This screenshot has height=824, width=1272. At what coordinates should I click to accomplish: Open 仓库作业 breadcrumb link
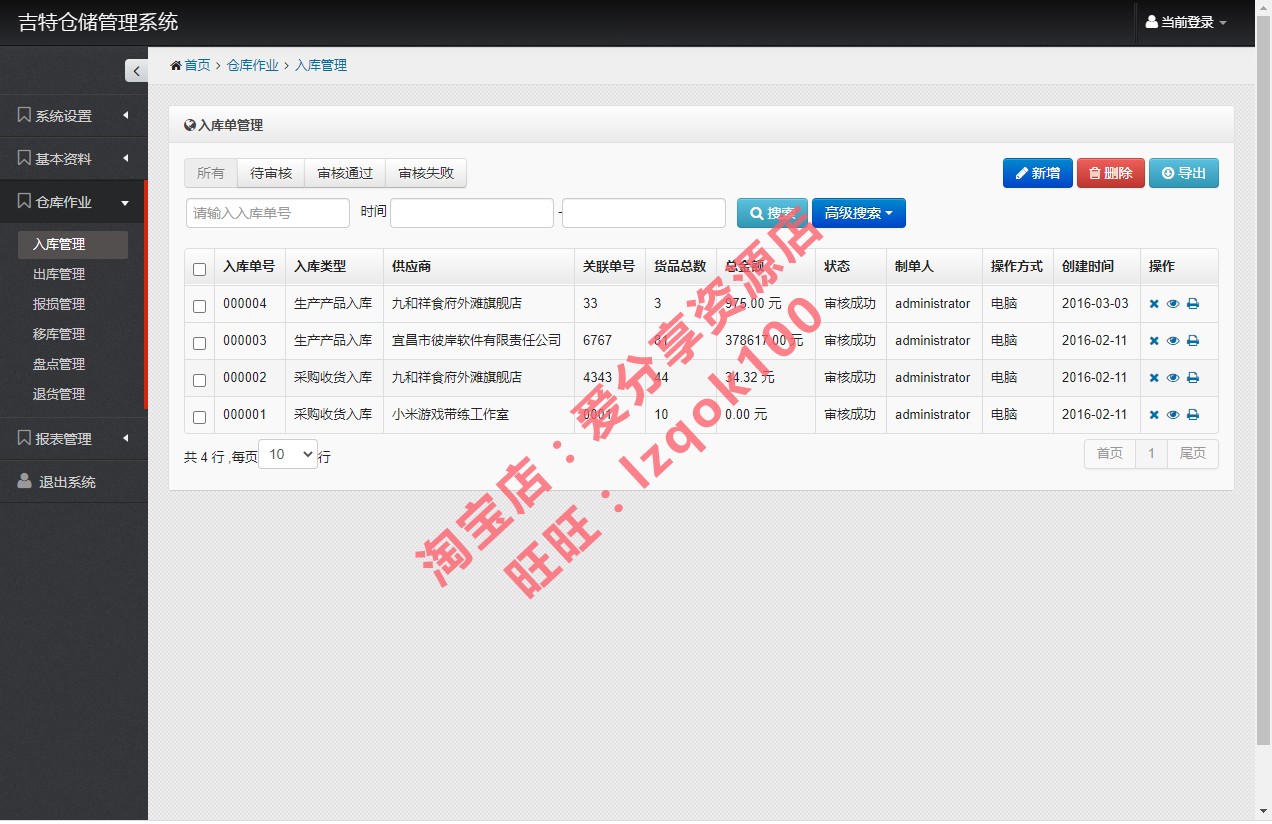click(253, 65)
